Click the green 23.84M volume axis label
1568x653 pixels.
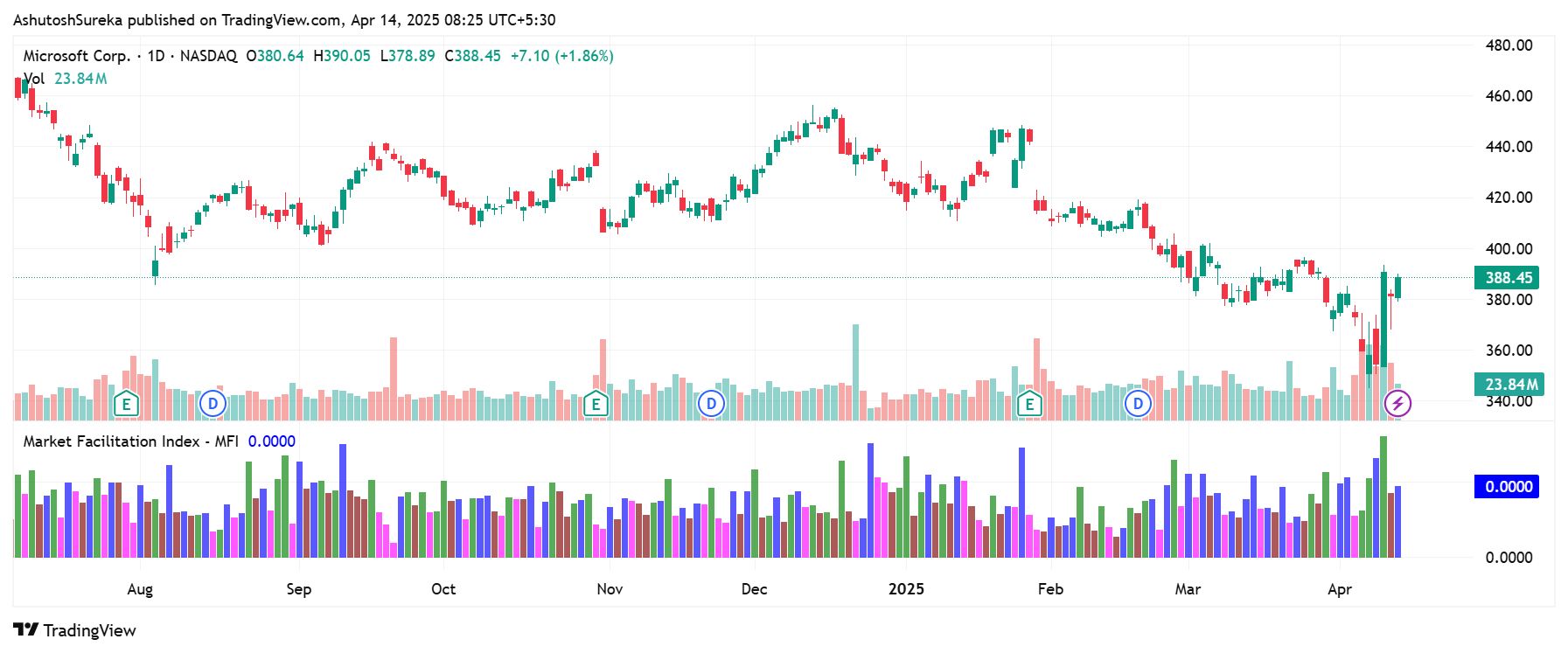[1509, 385]
